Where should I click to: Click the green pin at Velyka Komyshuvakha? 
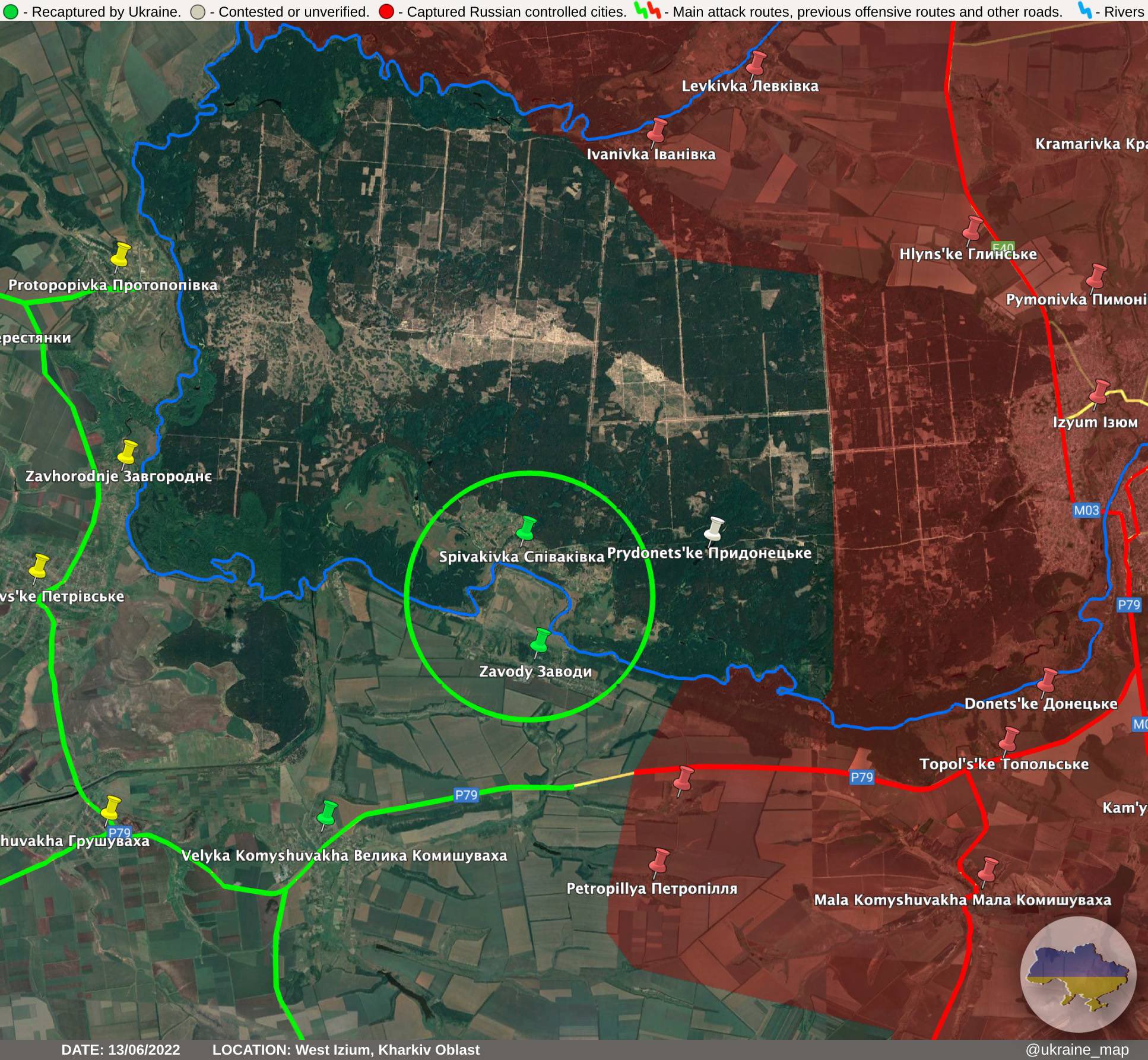coord(327,813)
